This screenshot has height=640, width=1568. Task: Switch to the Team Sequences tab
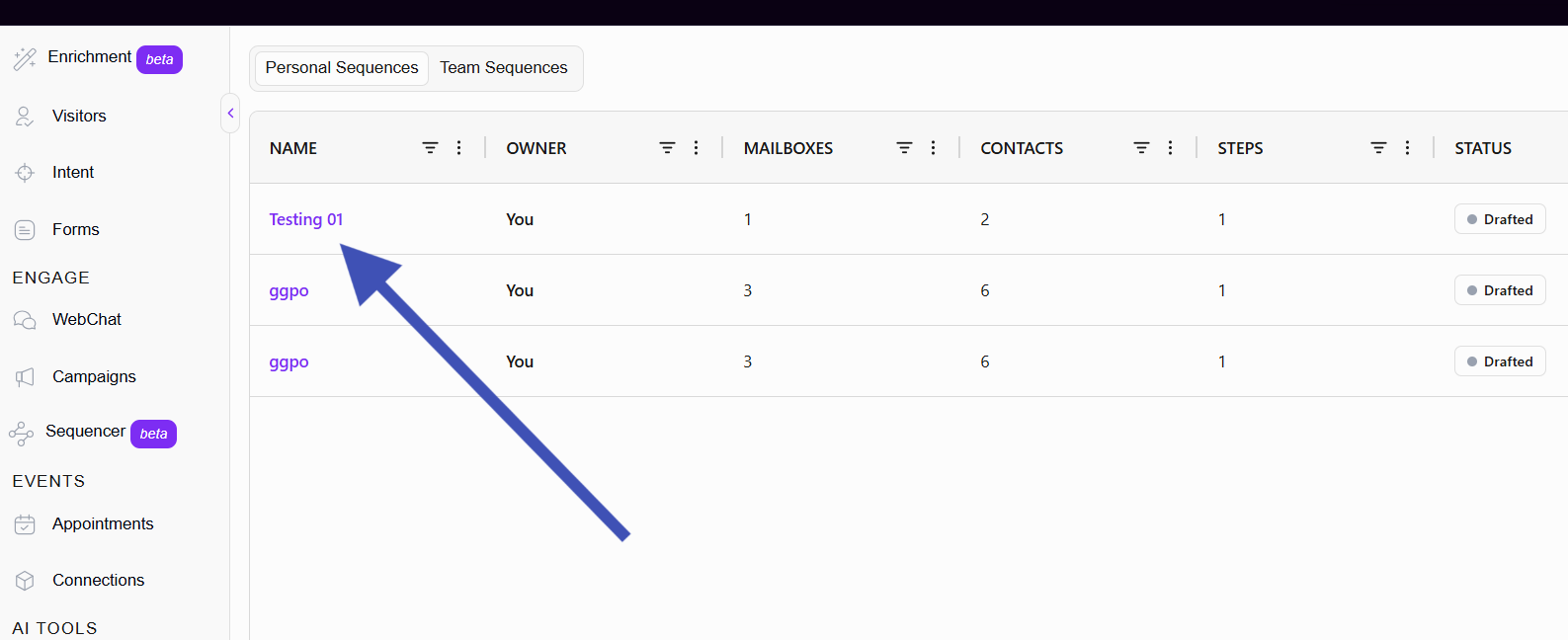tap(504, 68)
